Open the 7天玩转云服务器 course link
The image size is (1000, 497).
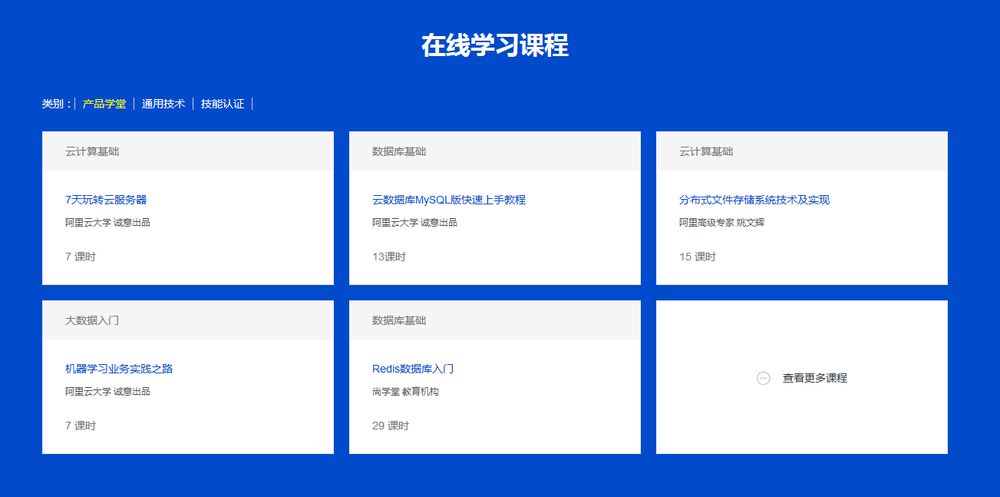tap(106, 200)
